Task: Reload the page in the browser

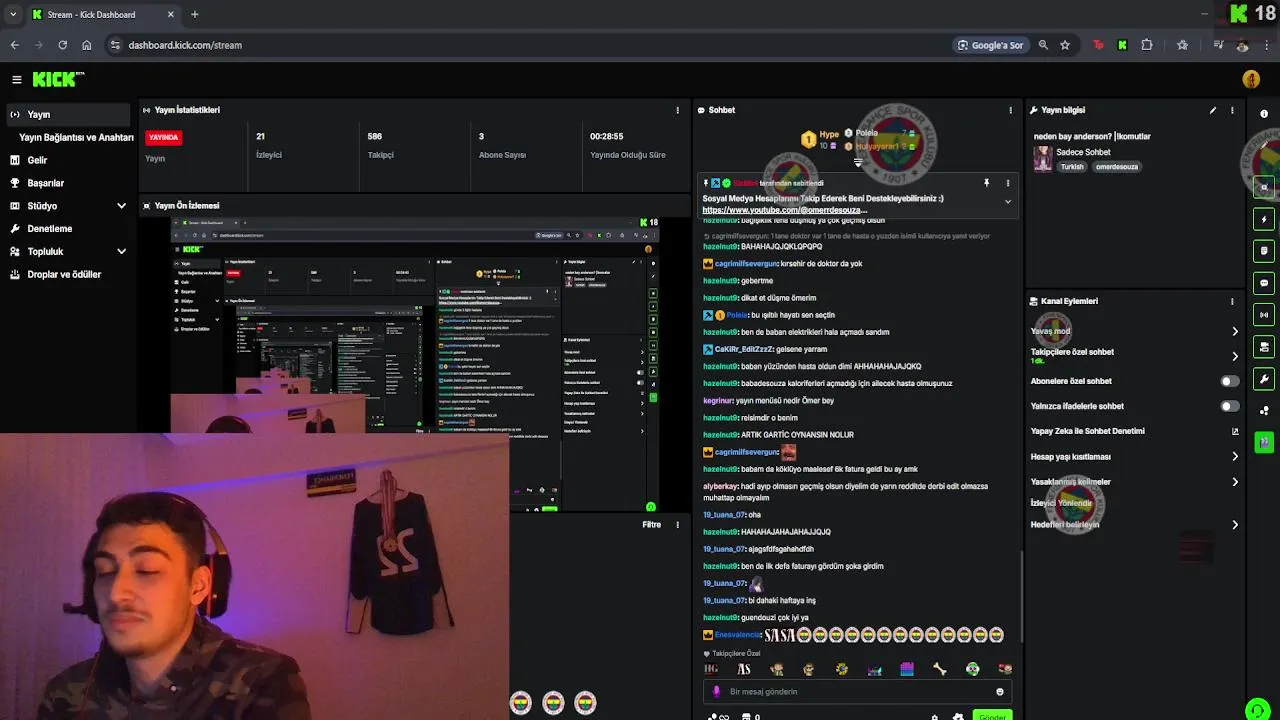Action: click(62, 45)
